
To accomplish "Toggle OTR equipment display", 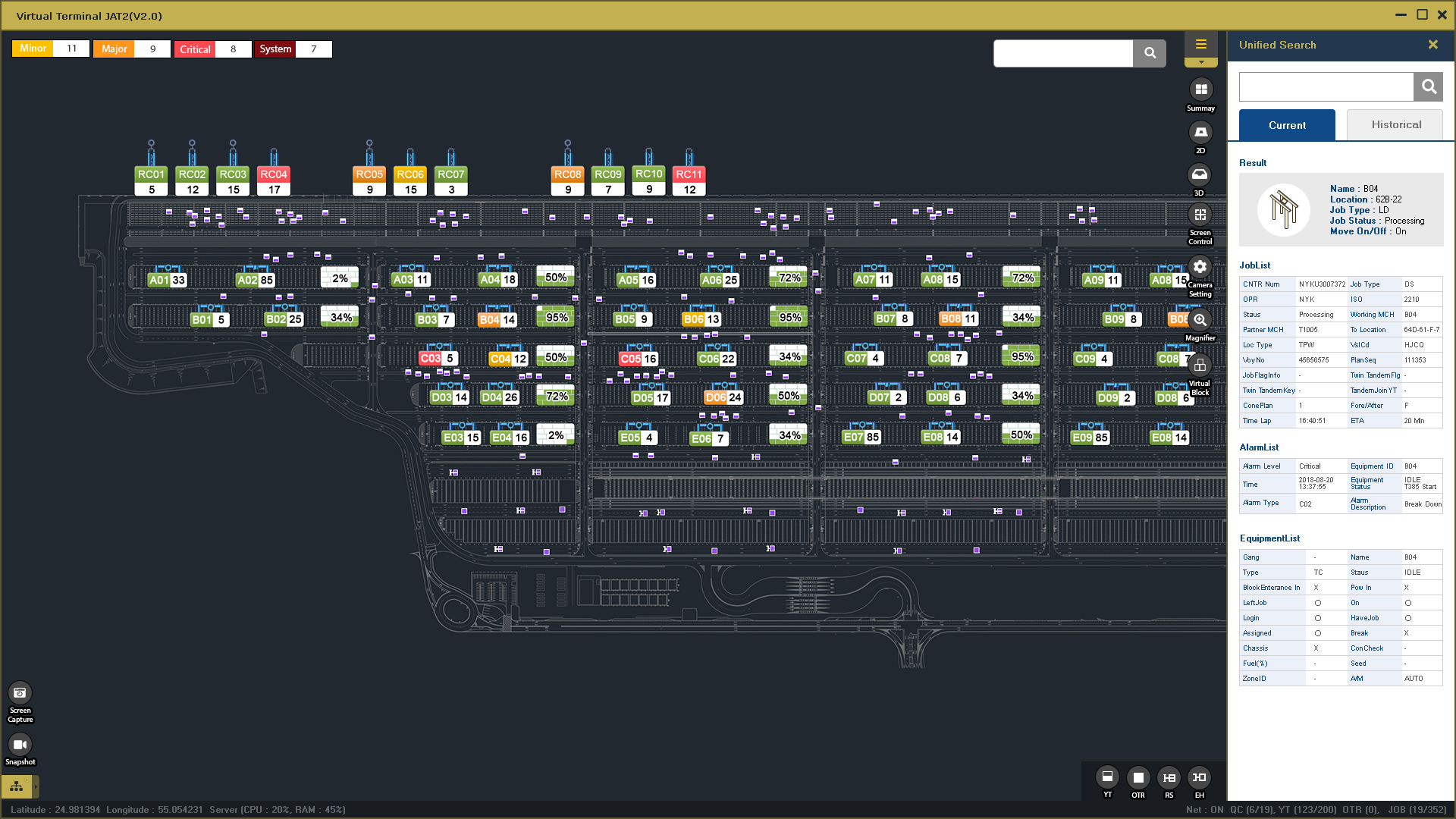I will click(1138, 777).
